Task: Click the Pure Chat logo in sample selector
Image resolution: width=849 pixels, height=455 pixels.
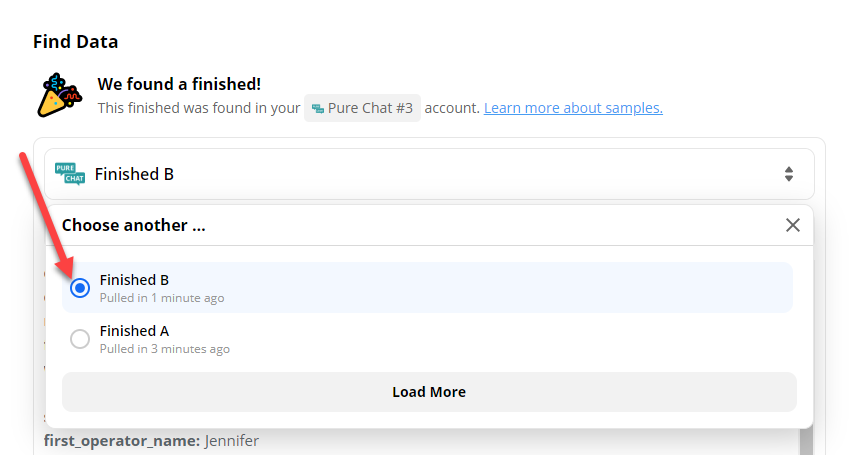Action: (x=70, y=174)
